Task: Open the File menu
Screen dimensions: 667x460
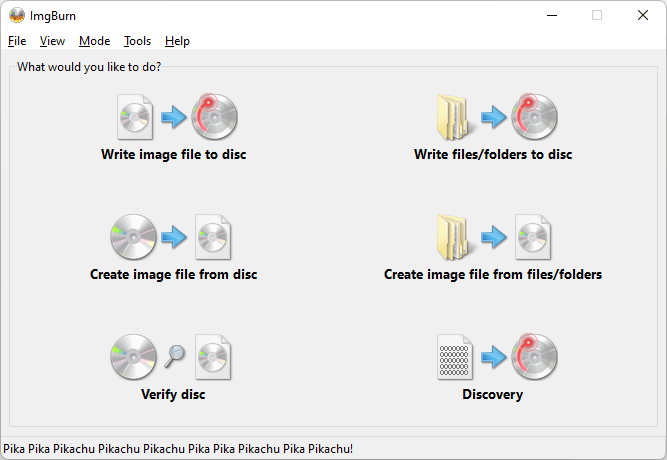Action: (17, 41)
